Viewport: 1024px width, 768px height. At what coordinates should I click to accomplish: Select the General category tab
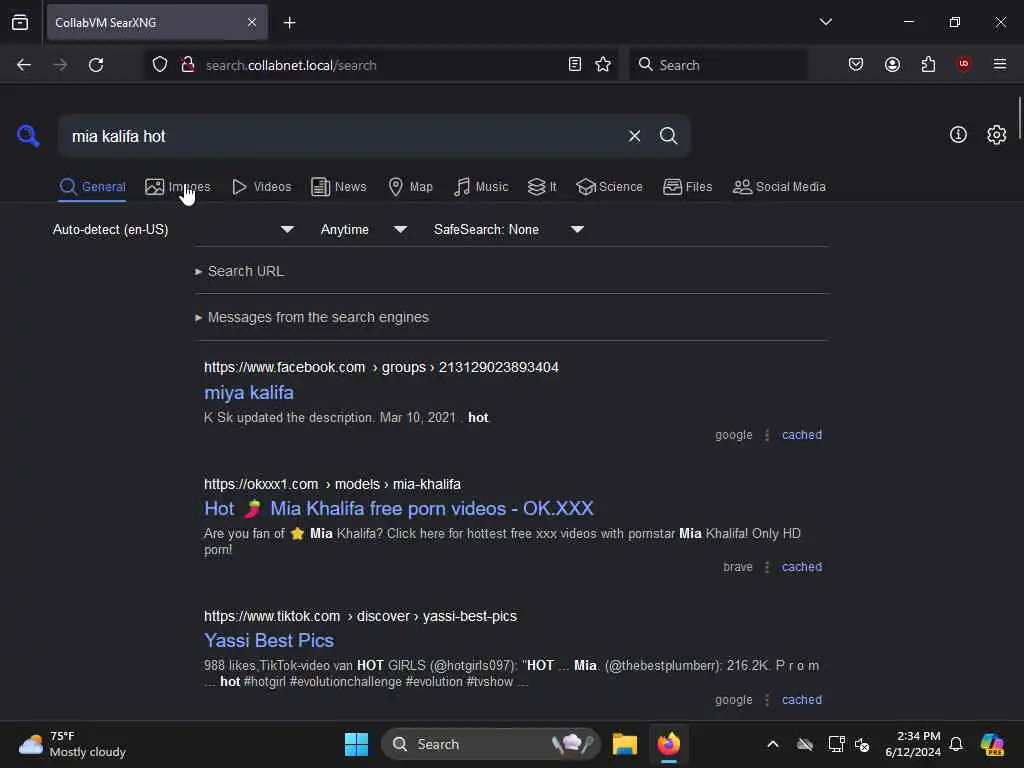pos(92,187)
